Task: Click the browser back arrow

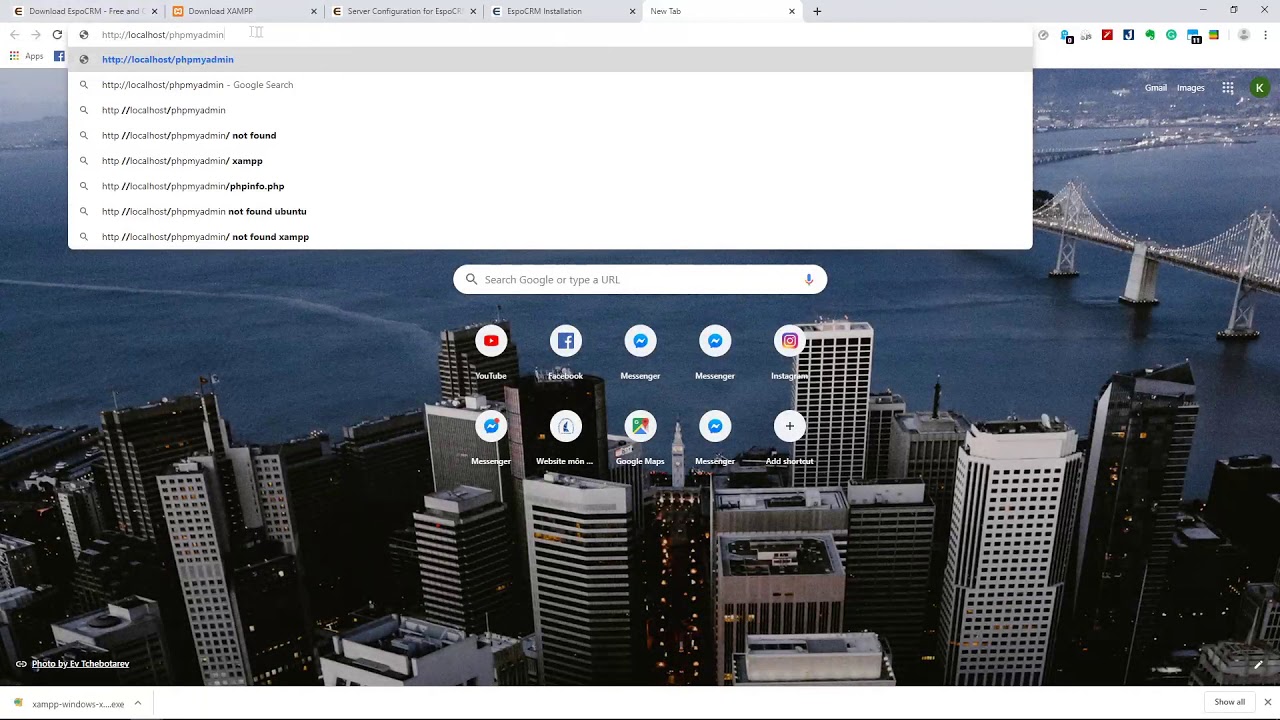Action: [x=14, y=35]
